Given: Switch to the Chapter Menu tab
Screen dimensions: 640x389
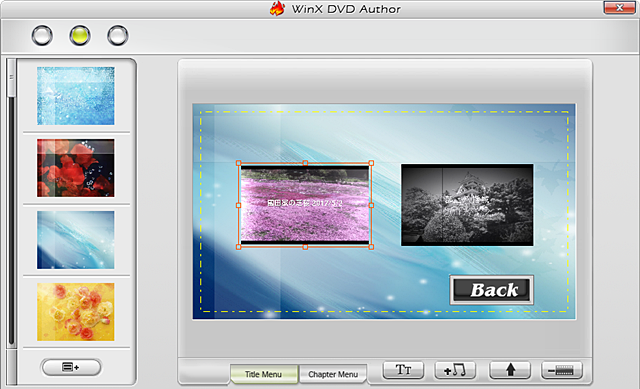Looking at the screenshot, I should click(x=333, y=374).
